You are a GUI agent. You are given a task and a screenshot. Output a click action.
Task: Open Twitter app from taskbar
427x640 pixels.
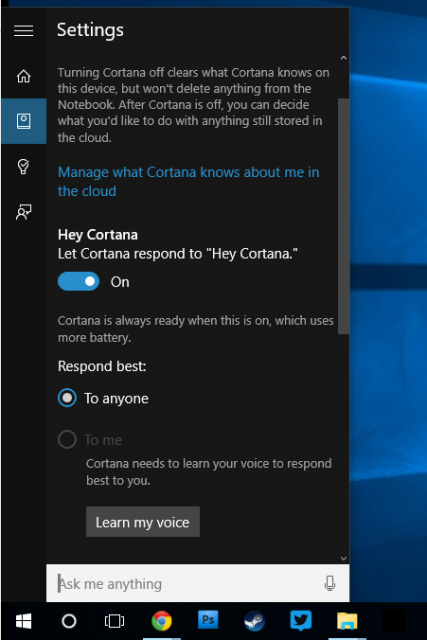pos(301,620)
